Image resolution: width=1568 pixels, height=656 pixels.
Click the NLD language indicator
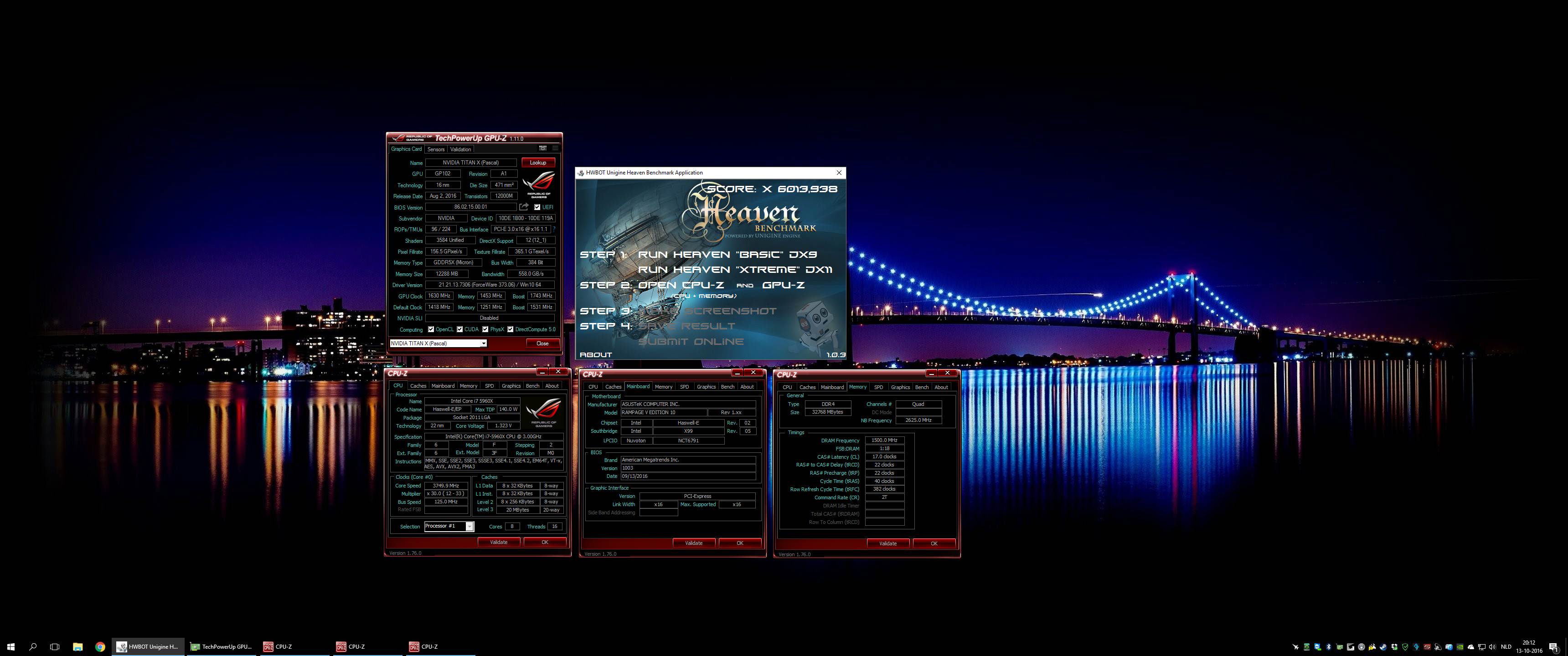(1506, 647)
